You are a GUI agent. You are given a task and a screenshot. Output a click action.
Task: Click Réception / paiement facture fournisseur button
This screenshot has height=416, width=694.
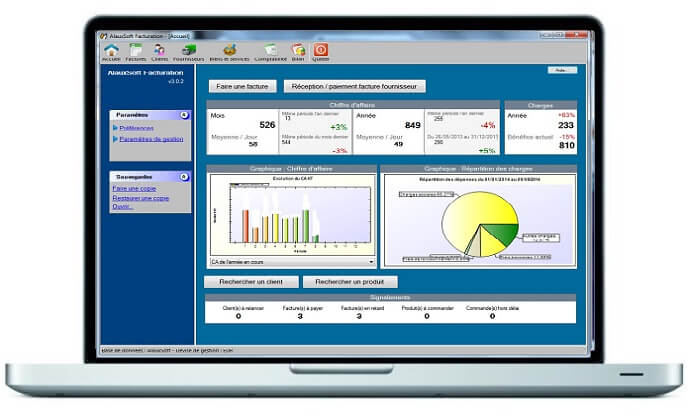point(355,86)
